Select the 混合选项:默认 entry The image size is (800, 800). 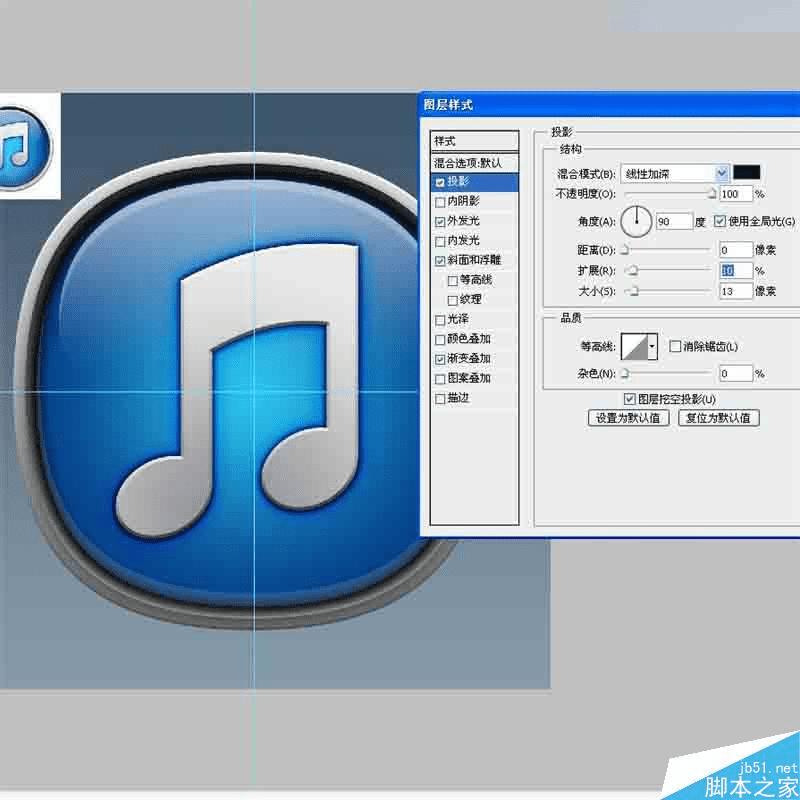(470, 162)
